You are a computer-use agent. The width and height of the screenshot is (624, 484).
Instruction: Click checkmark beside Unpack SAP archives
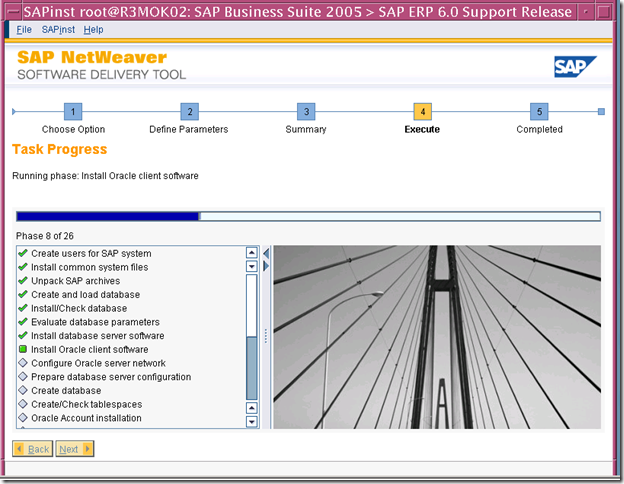(23, 281)
